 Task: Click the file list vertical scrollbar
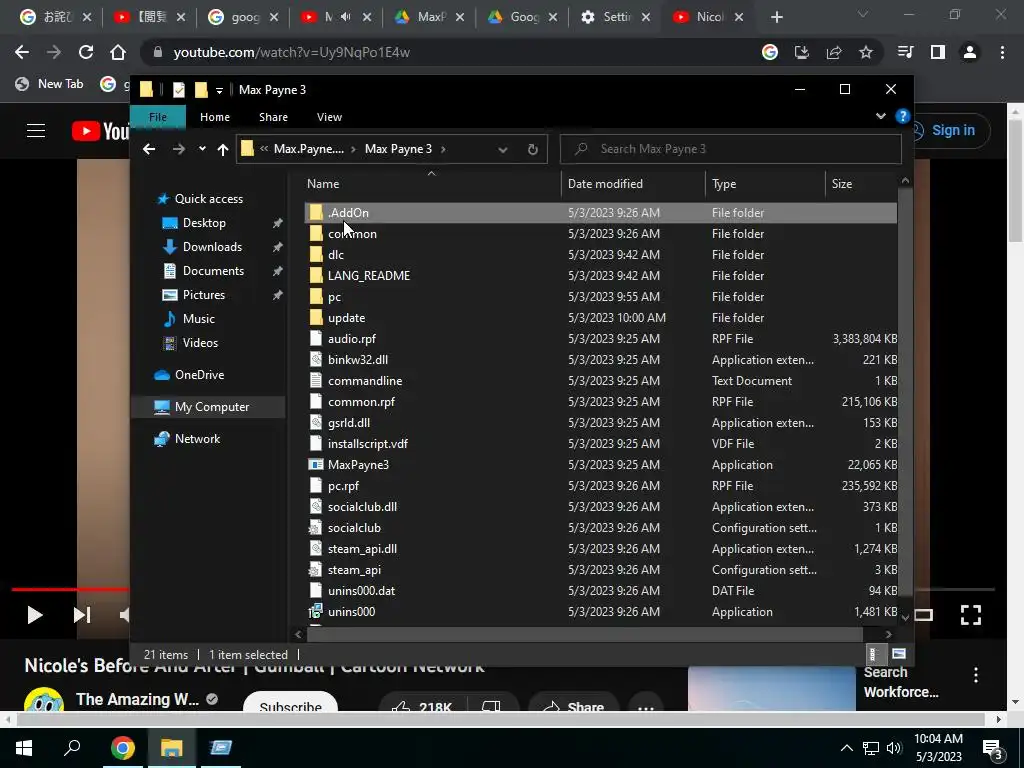904,392
